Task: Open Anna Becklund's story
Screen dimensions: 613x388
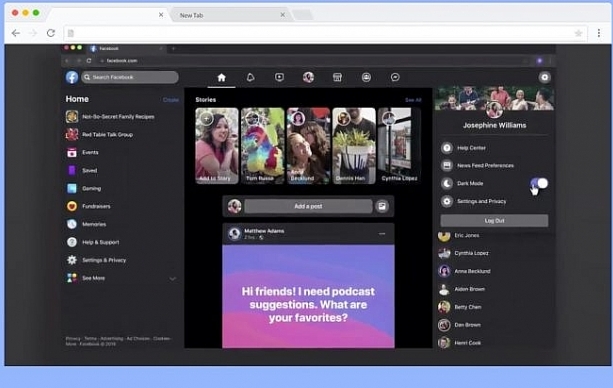Action: (x=308, y=146)
